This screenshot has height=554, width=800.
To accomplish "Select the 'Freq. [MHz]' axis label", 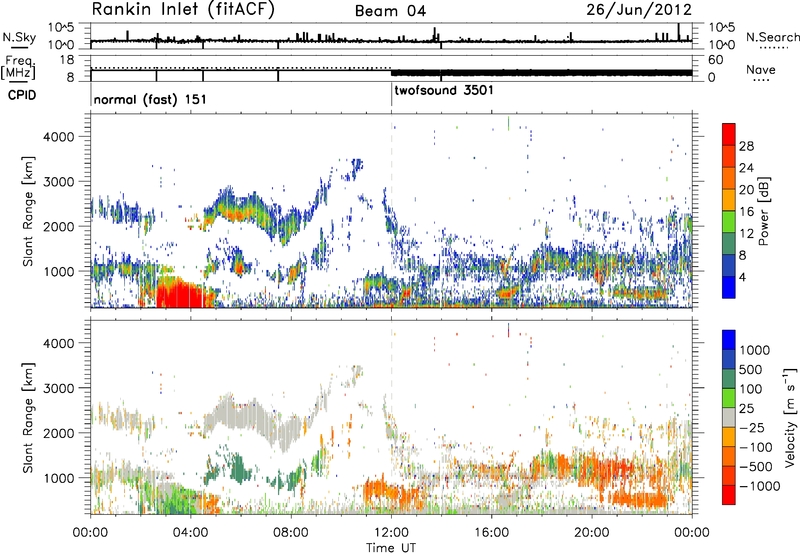I will tap(18, 67).
